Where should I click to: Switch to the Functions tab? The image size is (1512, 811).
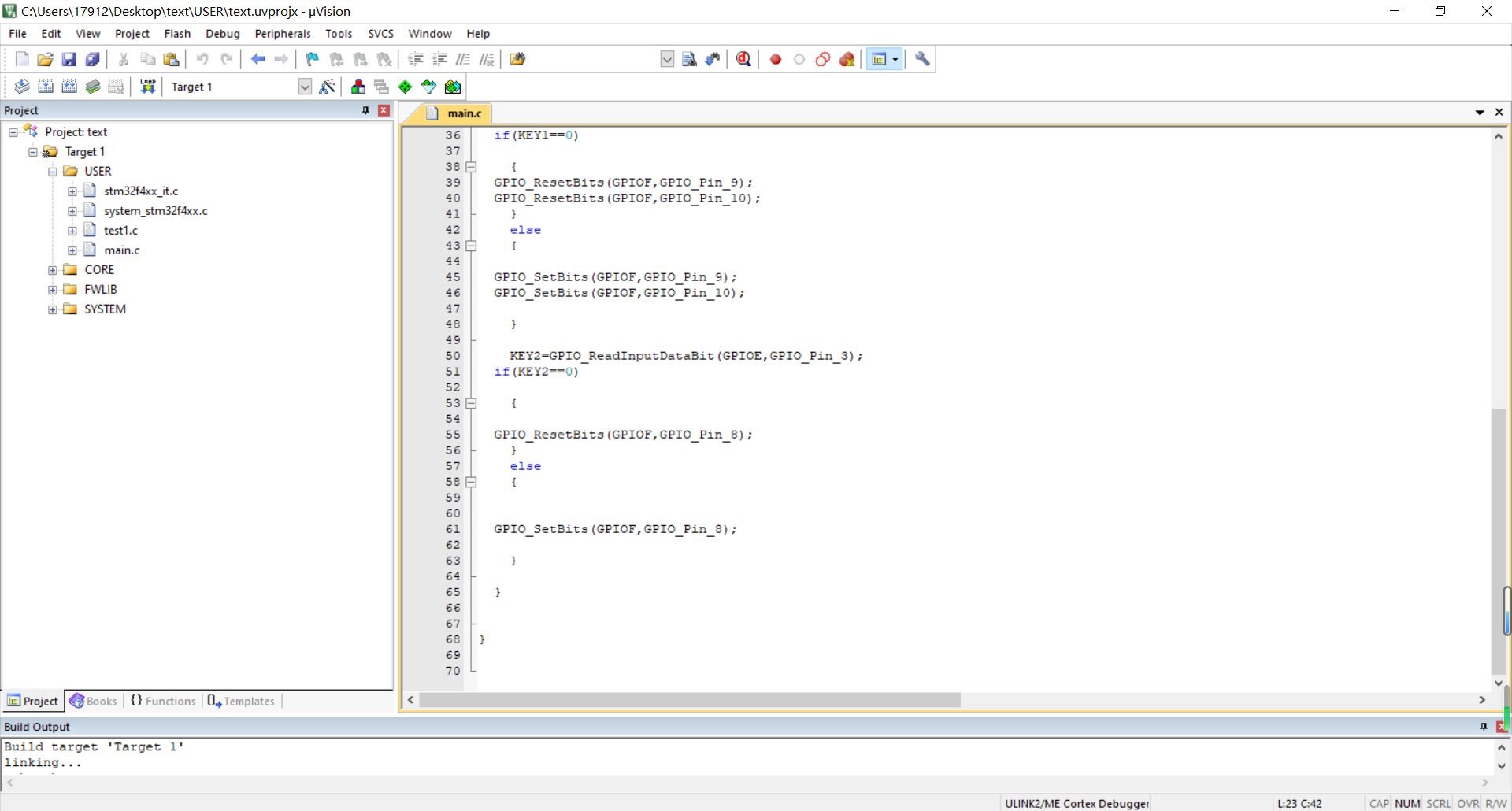(x=163, y=701)
